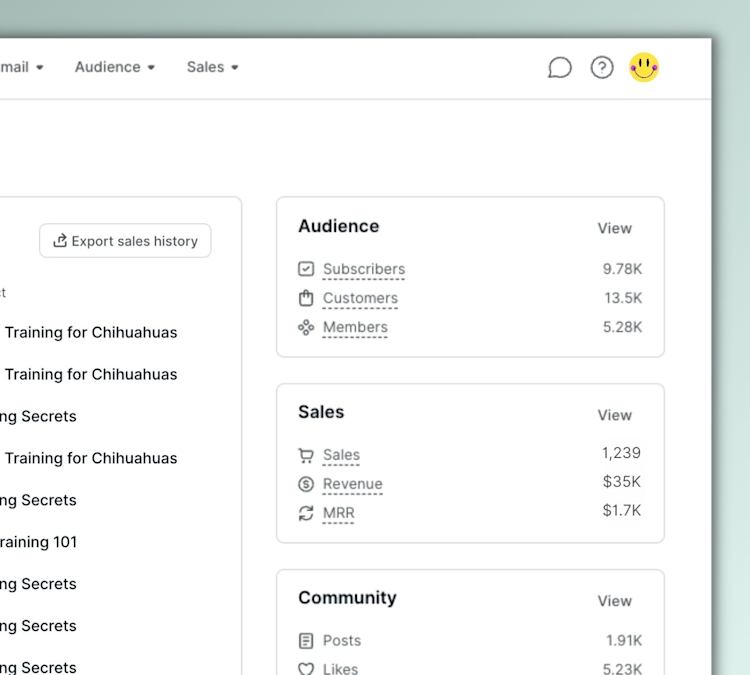Expand the Audience dropdown in navigation
The height and width of the screenshot is (675, 750).
[x=115, y=67]
